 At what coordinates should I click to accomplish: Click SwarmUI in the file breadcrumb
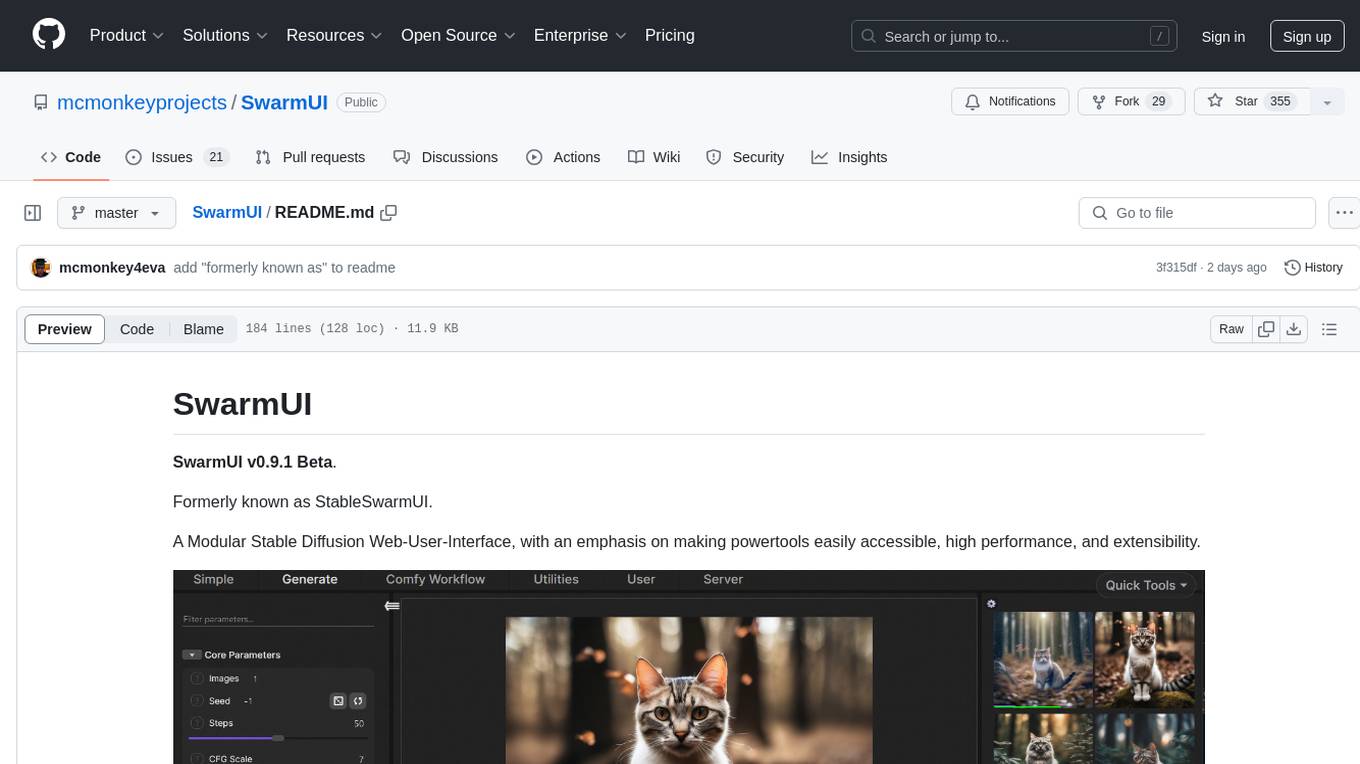(227, 212)
